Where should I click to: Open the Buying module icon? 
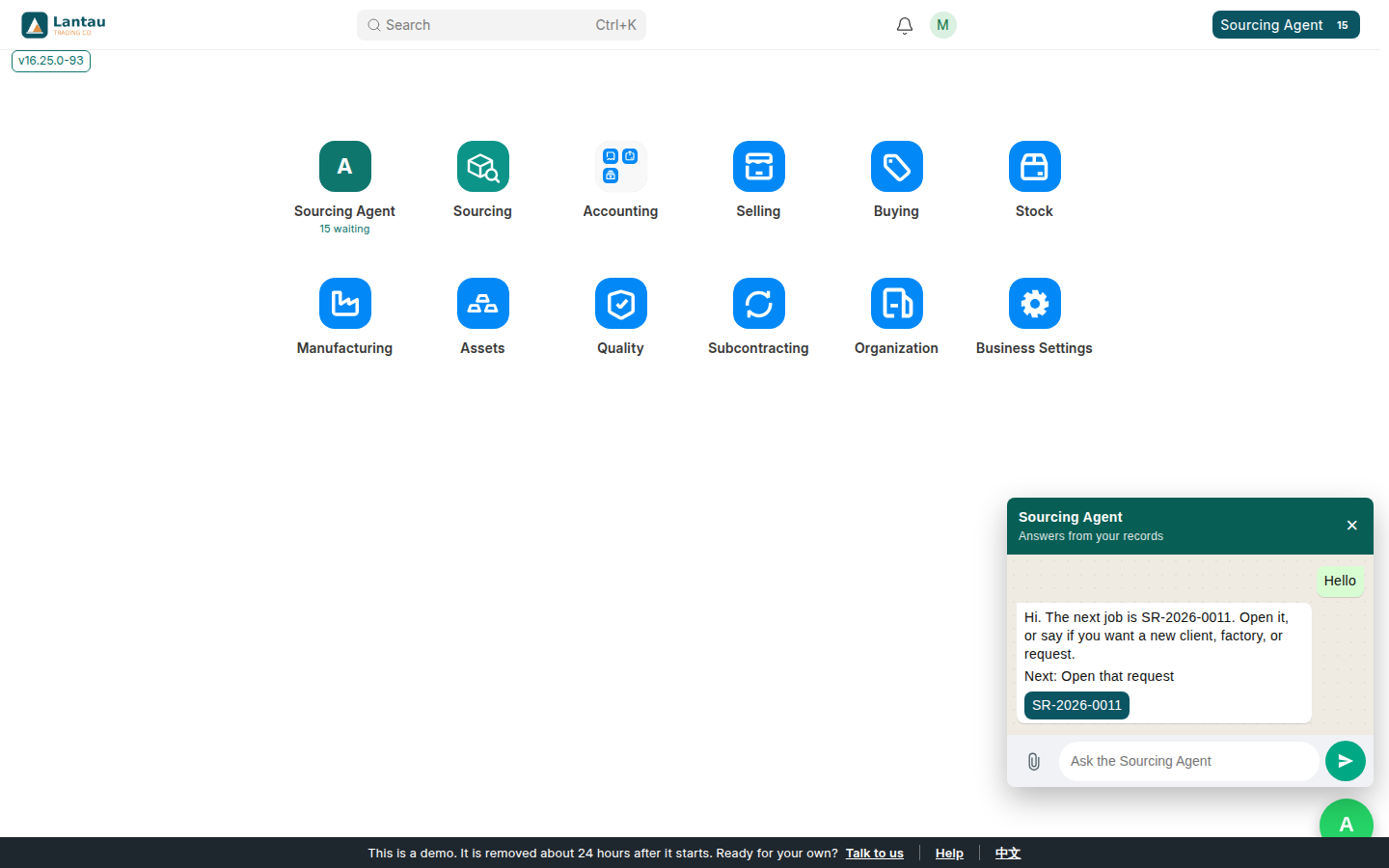pyautogui.click(x=896, y=167)
